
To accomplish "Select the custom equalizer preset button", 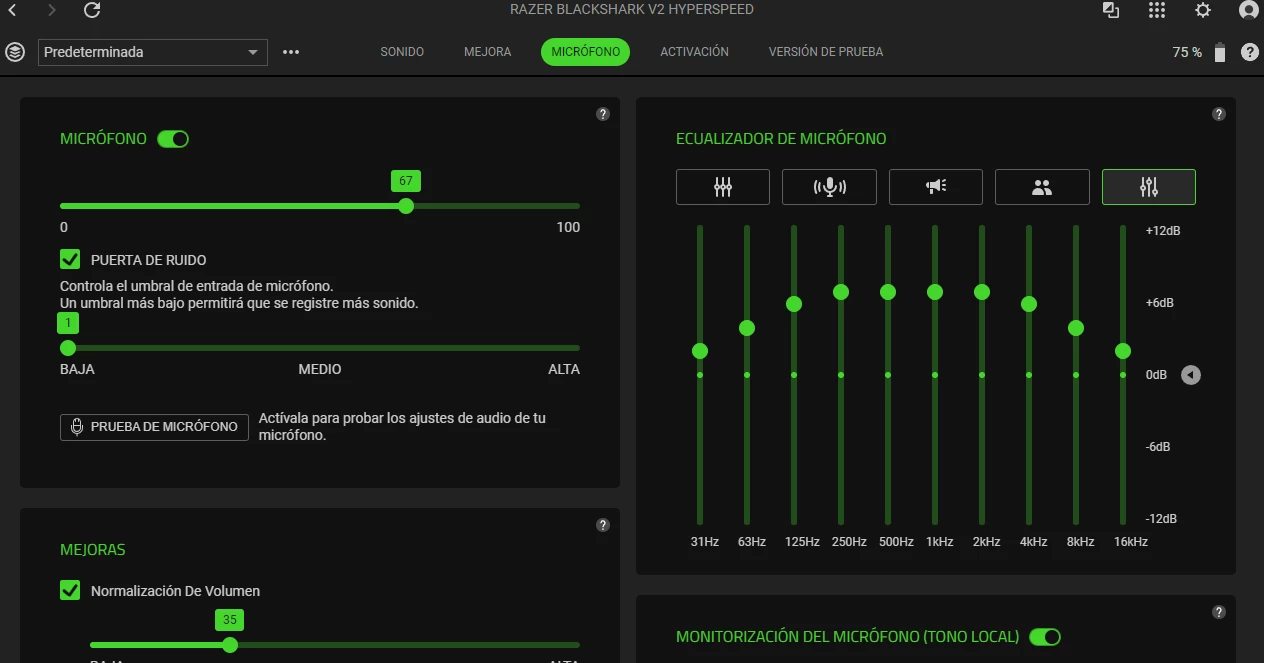I will pos(1149,187).
